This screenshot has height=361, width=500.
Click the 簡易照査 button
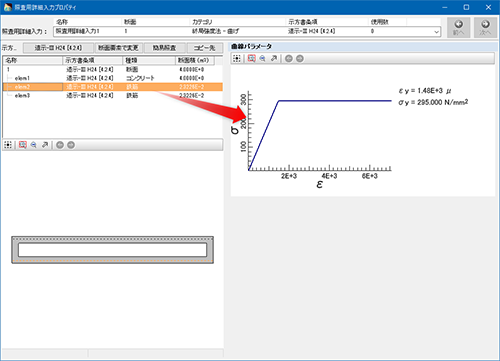(x=165, y=48)
